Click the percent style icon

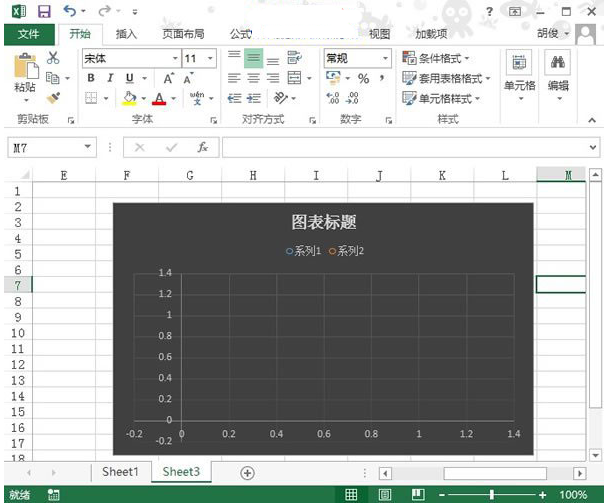pos(364,78)
